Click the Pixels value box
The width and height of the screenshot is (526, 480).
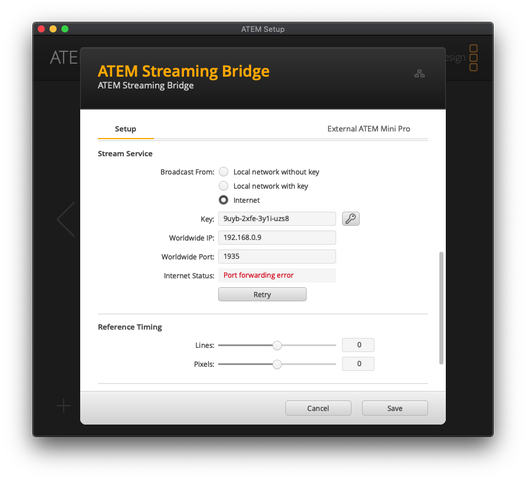(x=358, y=364)
